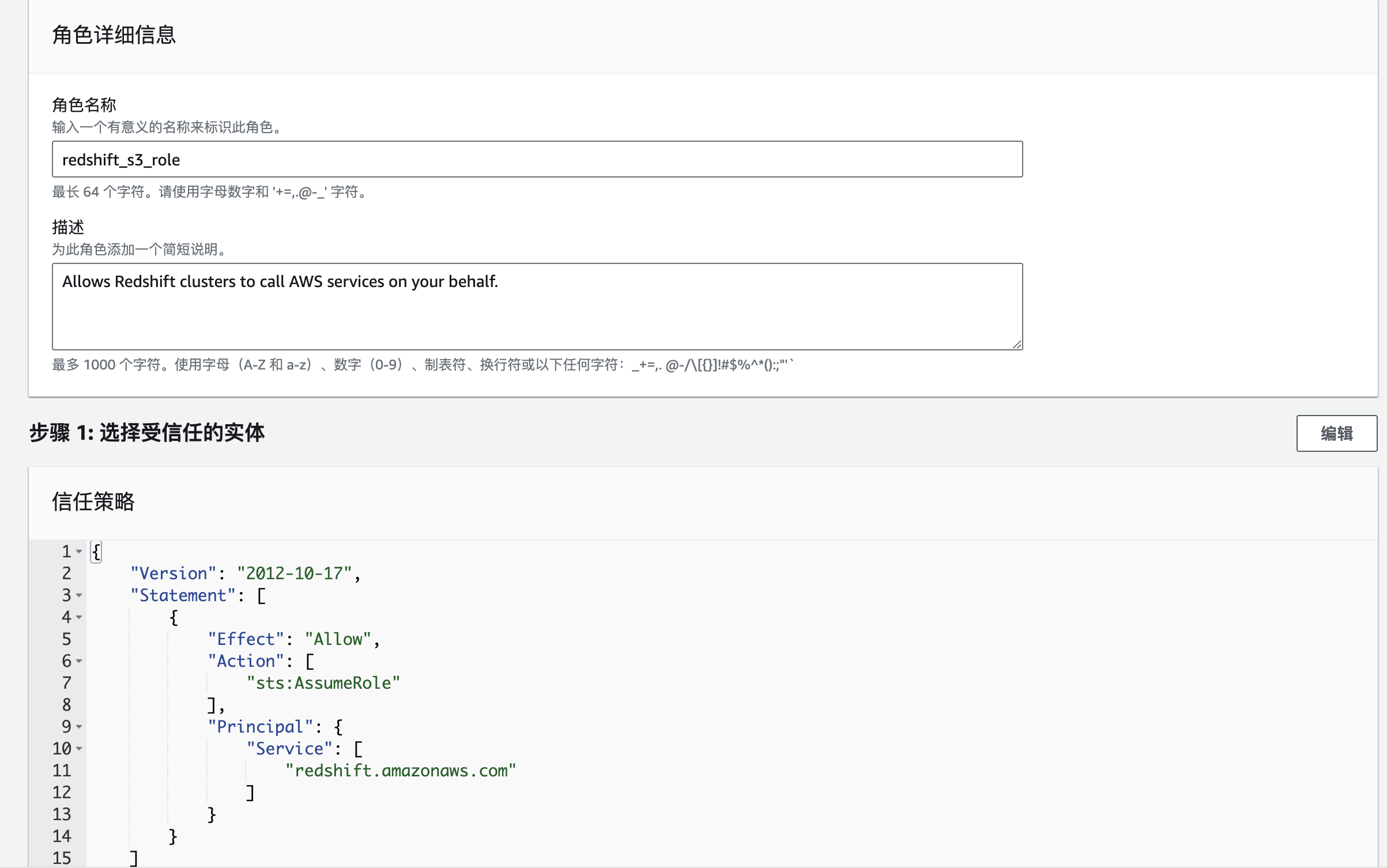The width and height of the screenshot is (1387, 868).
Task: Click the role name input field
Action: tap(537, 159)
